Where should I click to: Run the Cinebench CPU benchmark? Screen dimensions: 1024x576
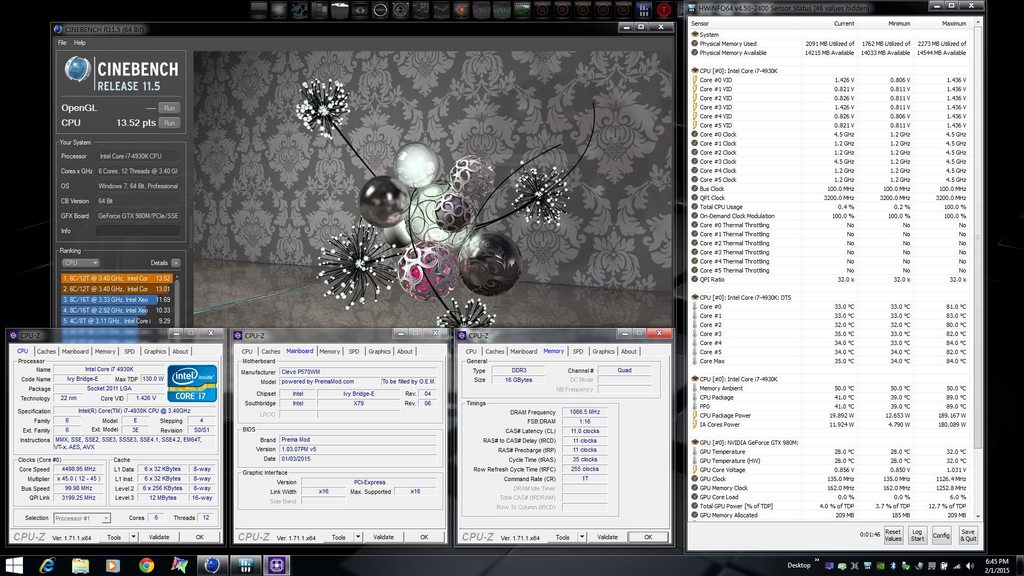click(169, 123)
